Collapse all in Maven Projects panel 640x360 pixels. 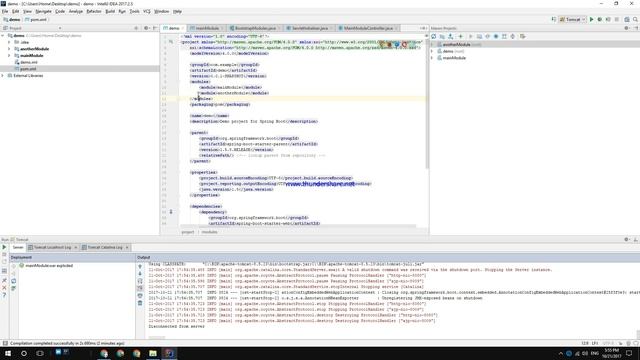(x=513, y=36)
